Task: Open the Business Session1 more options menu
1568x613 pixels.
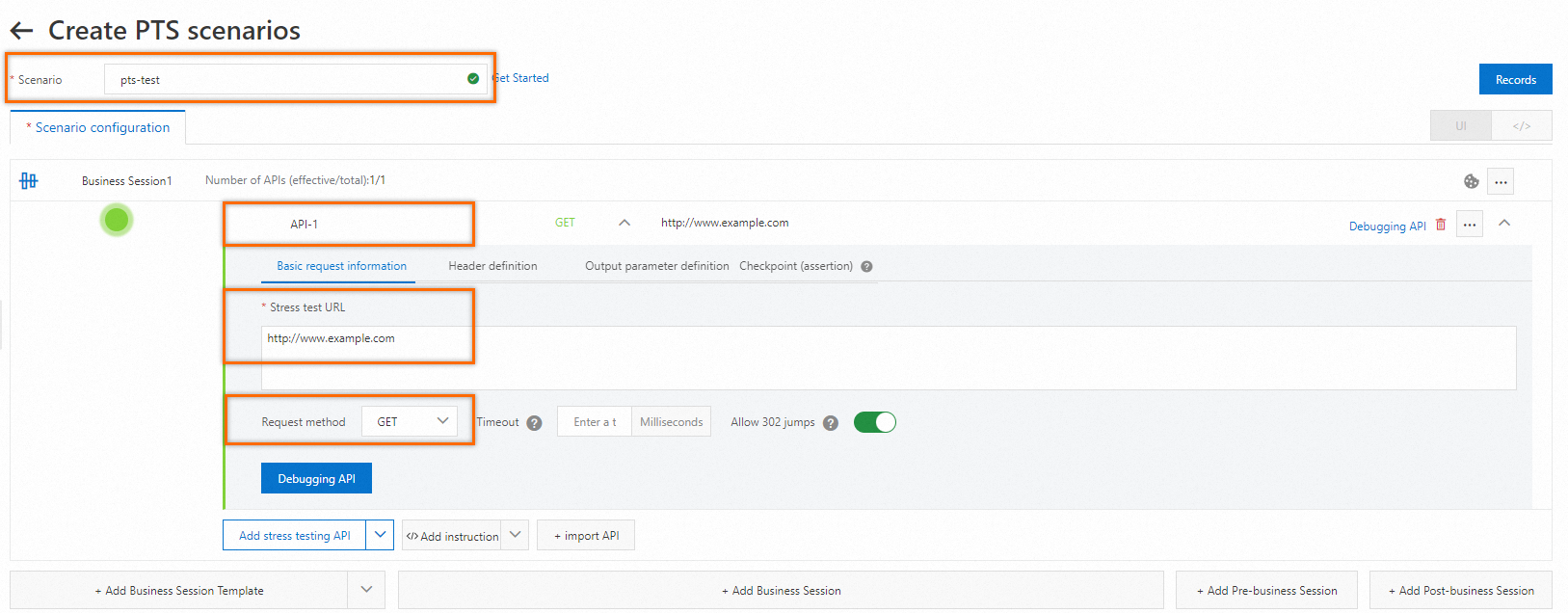Action: [x=1501, y=181]
